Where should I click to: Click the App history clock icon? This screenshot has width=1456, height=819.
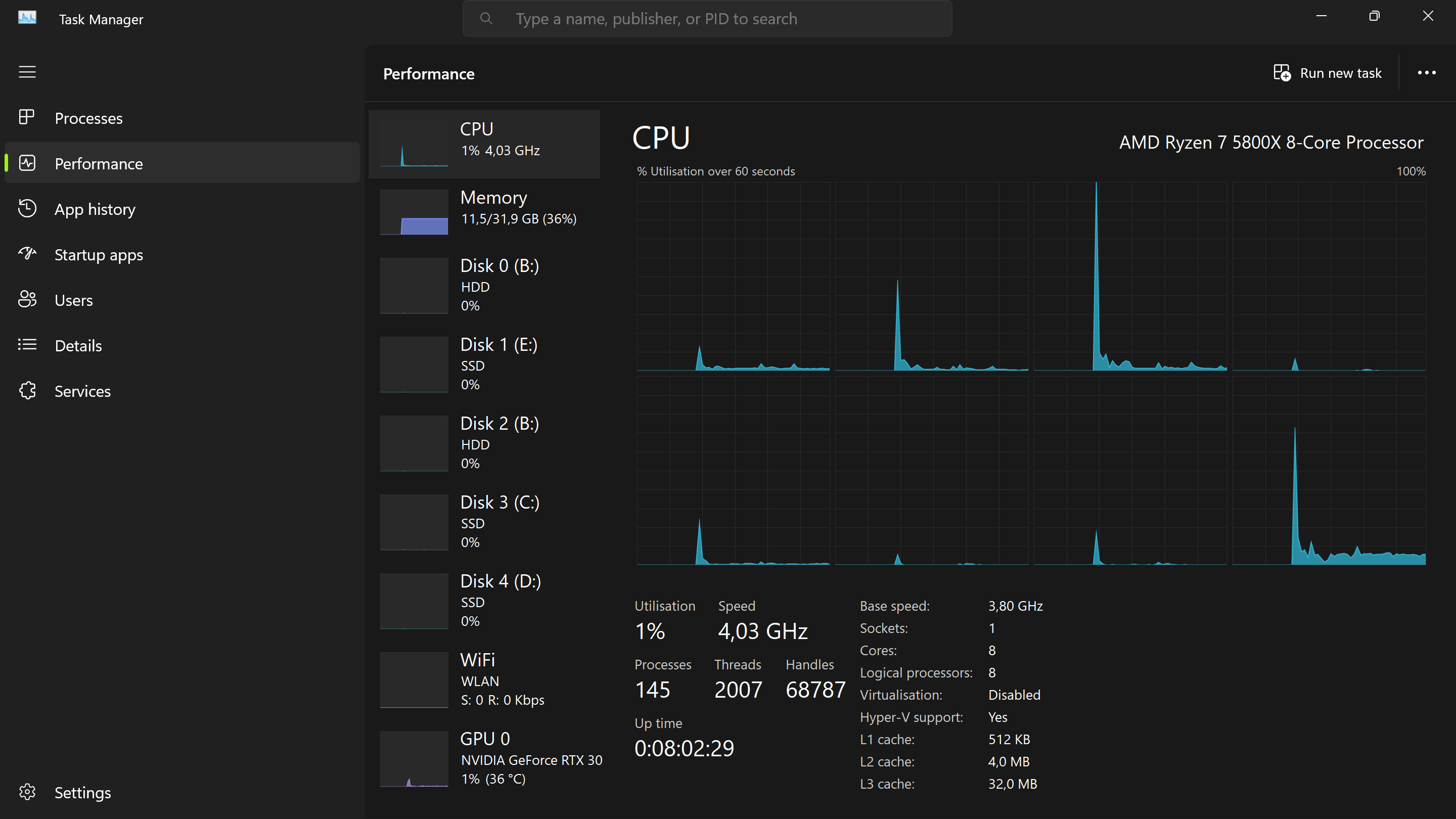tap(27, 209)
